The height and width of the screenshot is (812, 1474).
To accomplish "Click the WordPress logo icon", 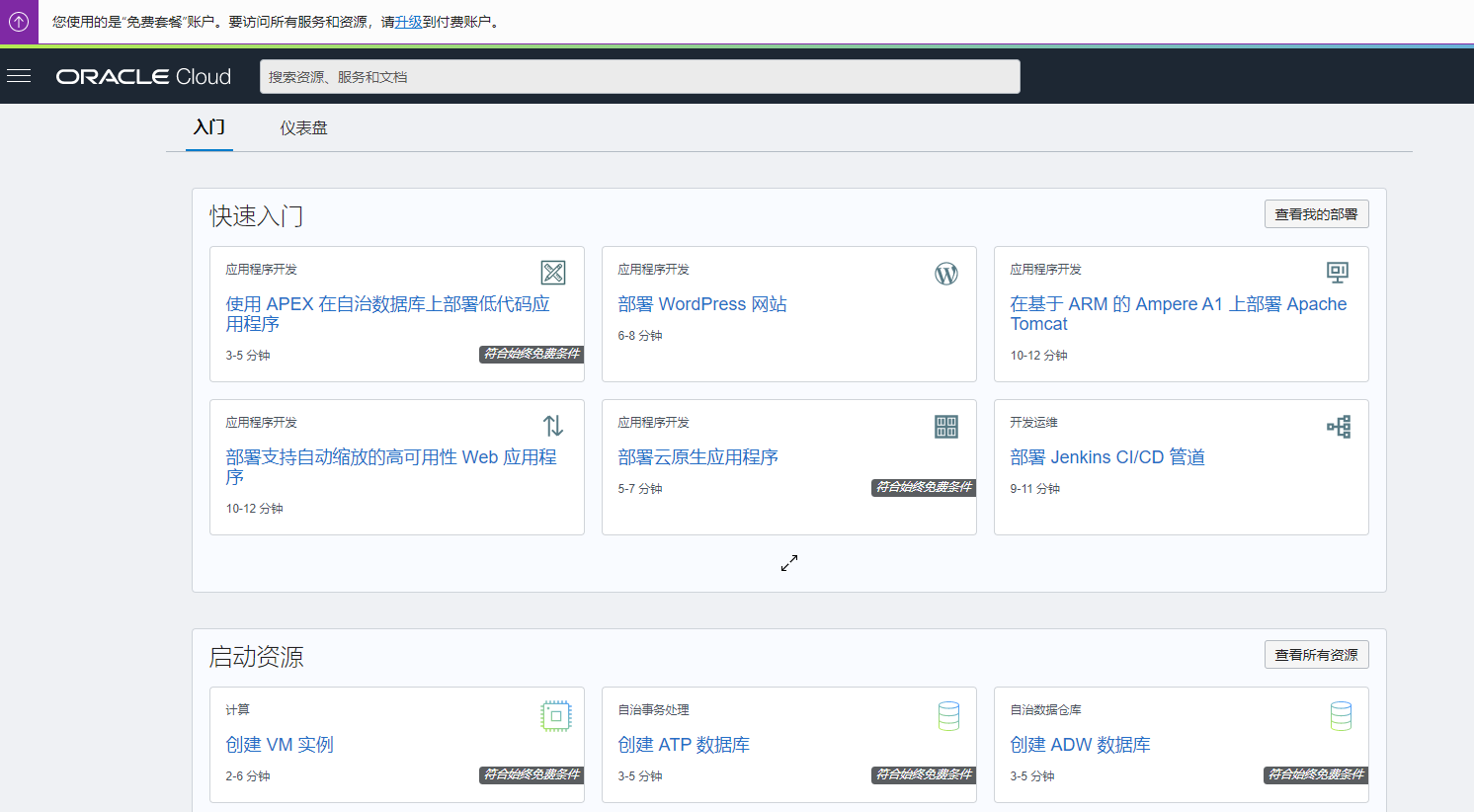I will pos(946,274).
